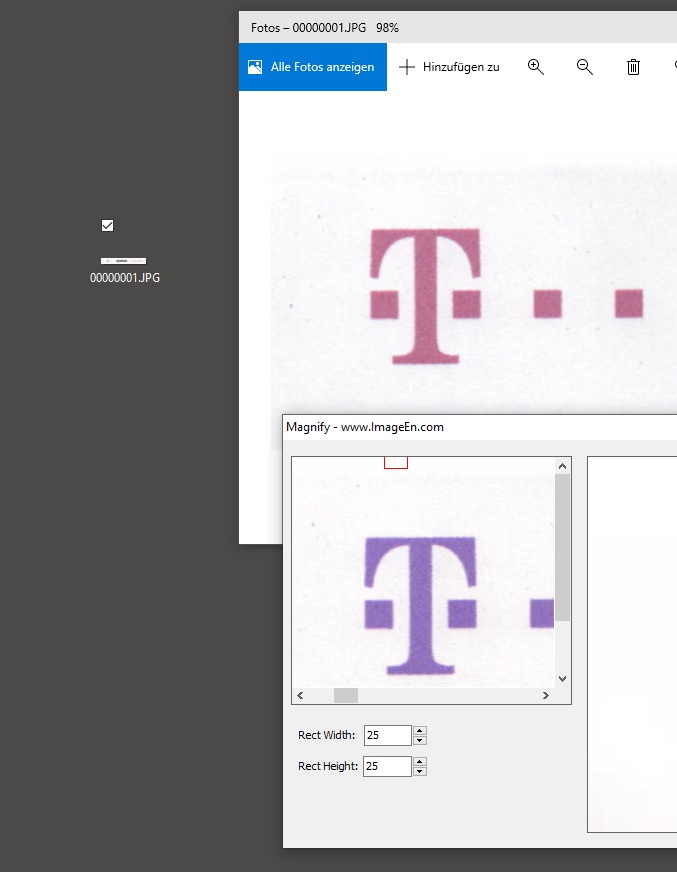This screenshot has height=872, width=677.
Task: Click the plus icon beside Hinzufügen zu
Action: click(407, 67)
